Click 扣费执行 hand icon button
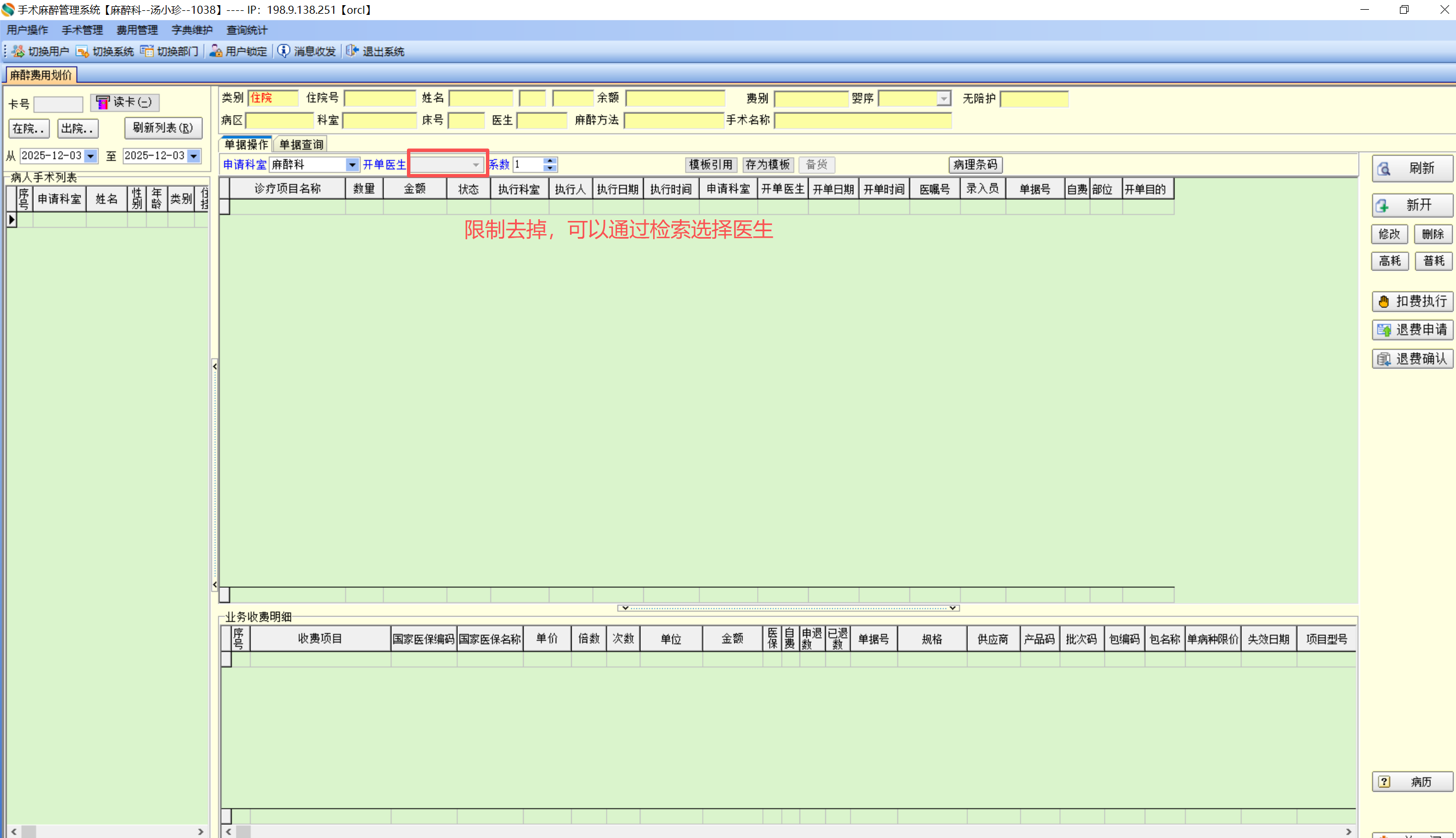1456x838 pixels. click(1412, 301)
